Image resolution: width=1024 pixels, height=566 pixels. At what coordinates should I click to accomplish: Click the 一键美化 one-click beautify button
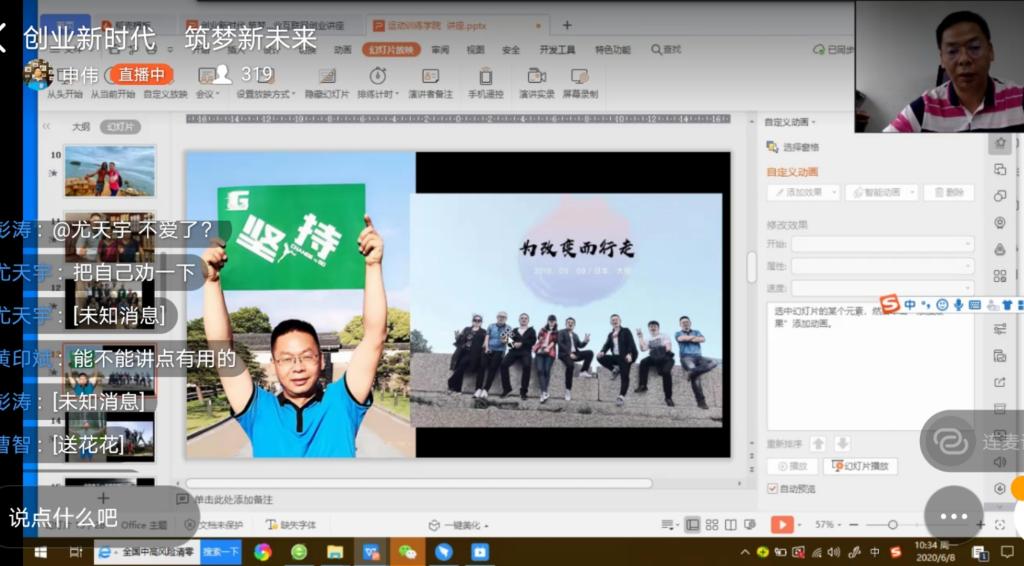455,525
